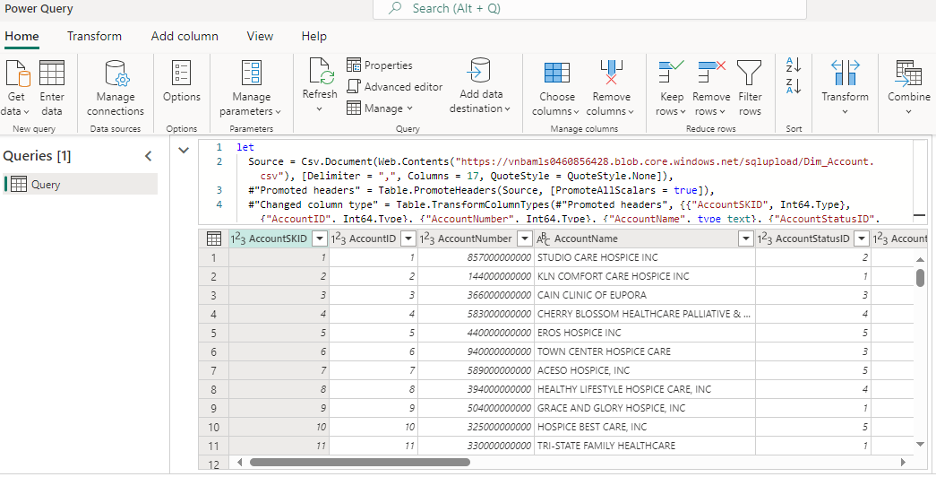The image size is (936, 478).
Task: Sort column descending Z to A
Action: point(793,86)
